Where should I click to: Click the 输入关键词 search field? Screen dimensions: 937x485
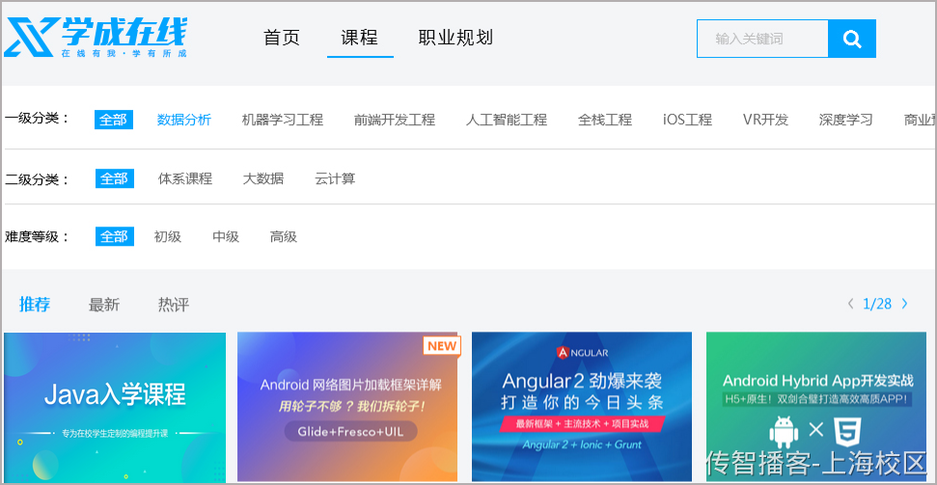coord(763,39)
